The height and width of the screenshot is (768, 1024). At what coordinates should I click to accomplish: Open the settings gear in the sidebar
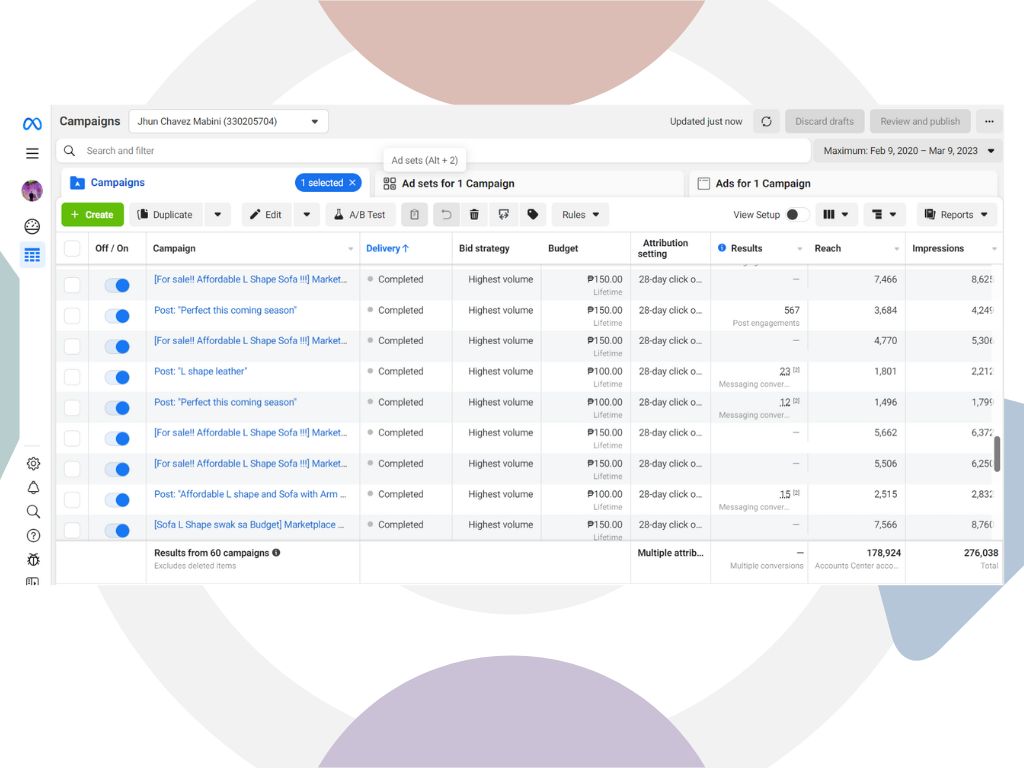point(33,464)
